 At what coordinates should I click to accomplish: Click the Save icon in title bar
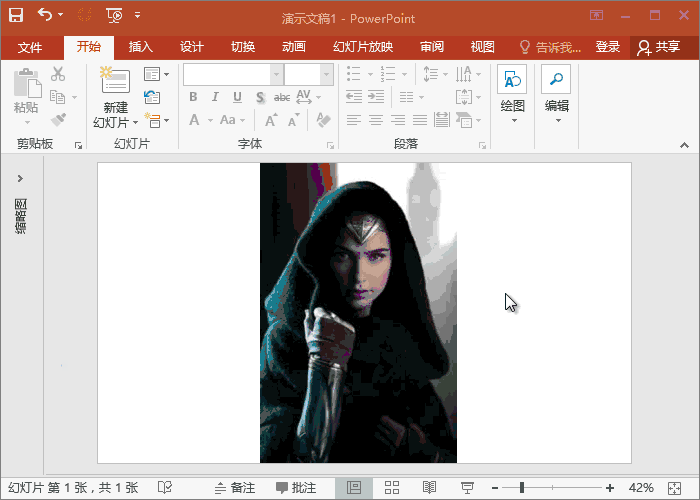click(x=16, y=15)
